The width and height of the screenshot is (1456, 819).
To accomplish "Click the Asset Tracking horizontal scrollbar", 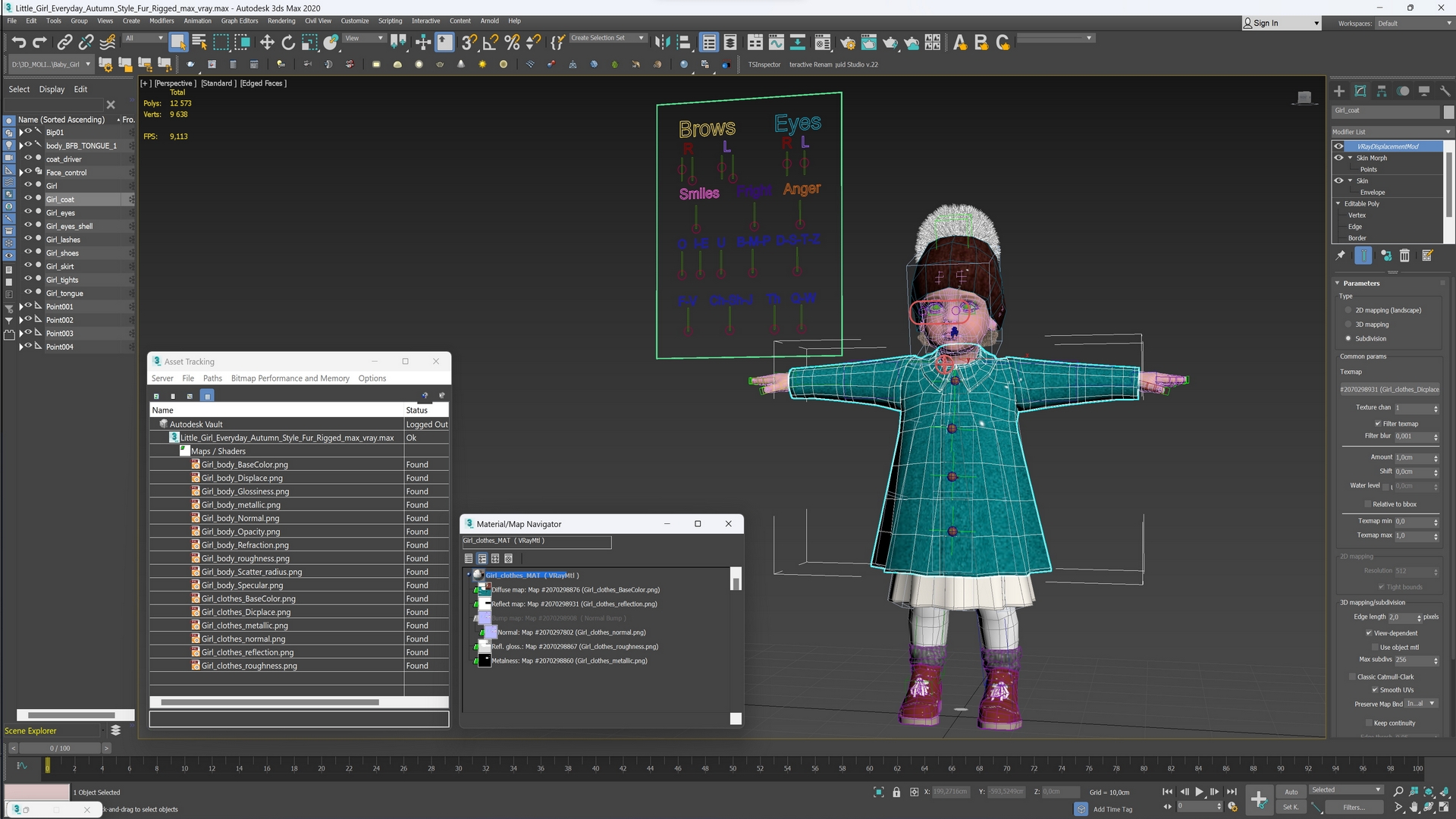I will coord(270,702).
